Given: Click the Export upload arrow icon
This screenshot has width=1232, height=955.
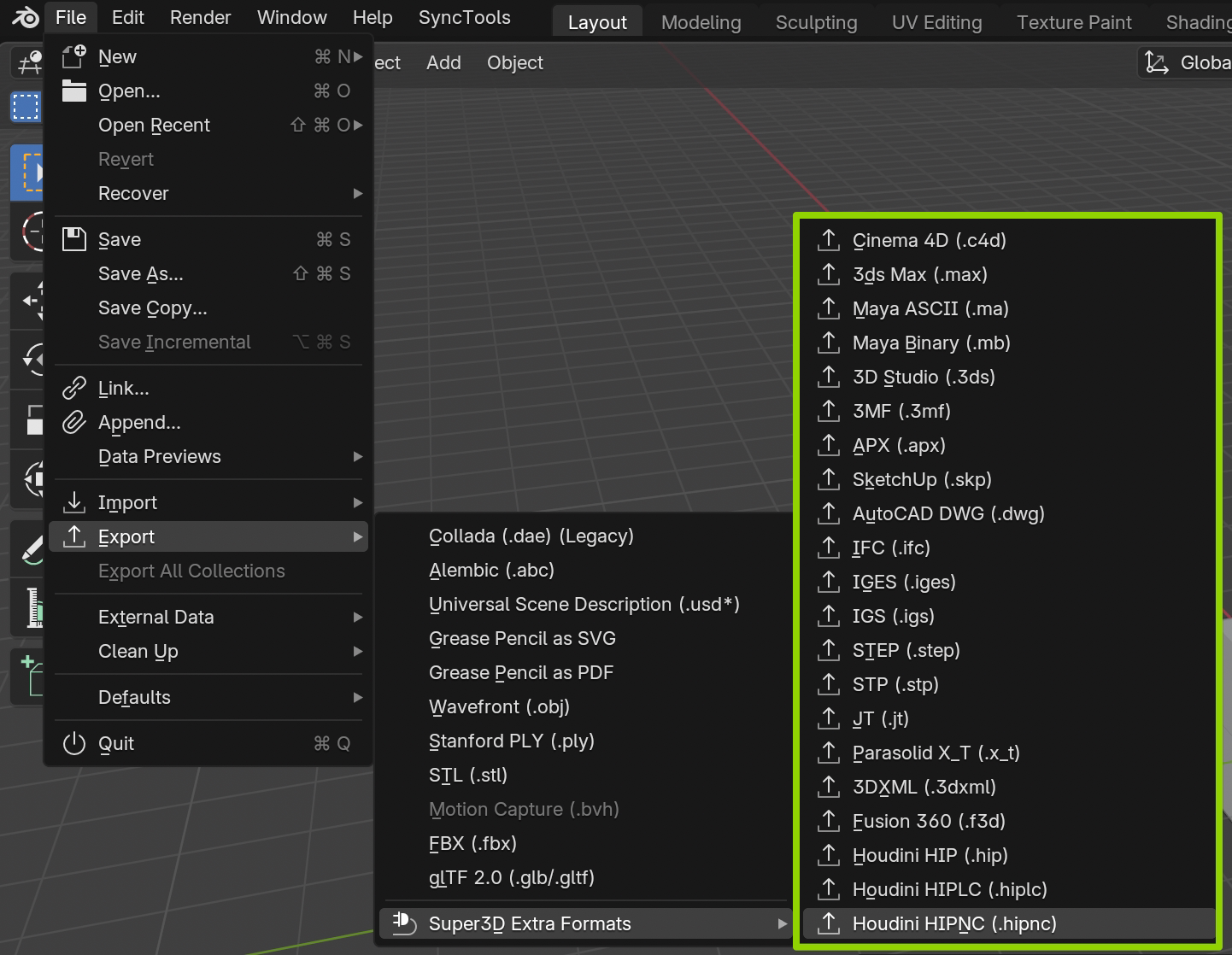Looking at the screenshot, I should click(74, 536).
